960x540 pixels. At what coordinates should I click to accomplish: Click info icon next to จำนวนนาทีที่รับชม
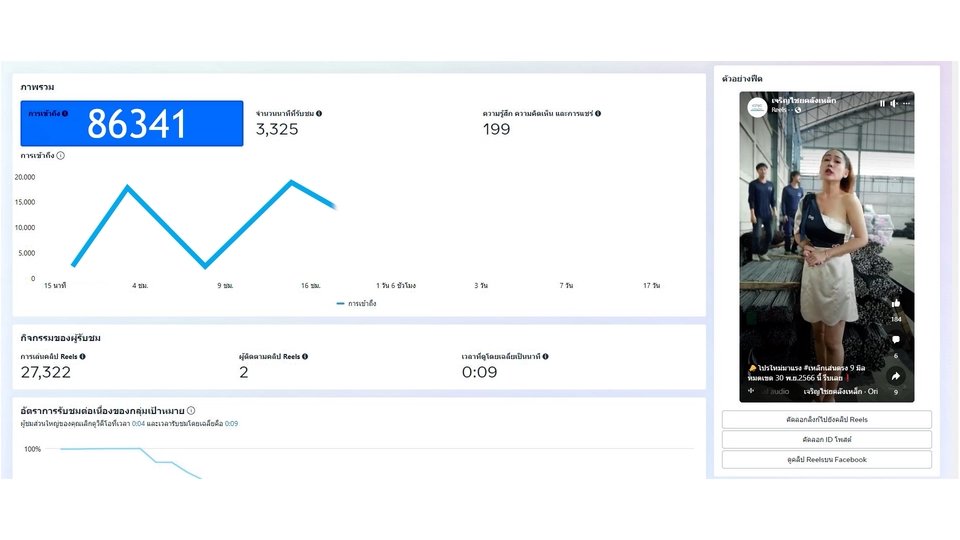319,113
